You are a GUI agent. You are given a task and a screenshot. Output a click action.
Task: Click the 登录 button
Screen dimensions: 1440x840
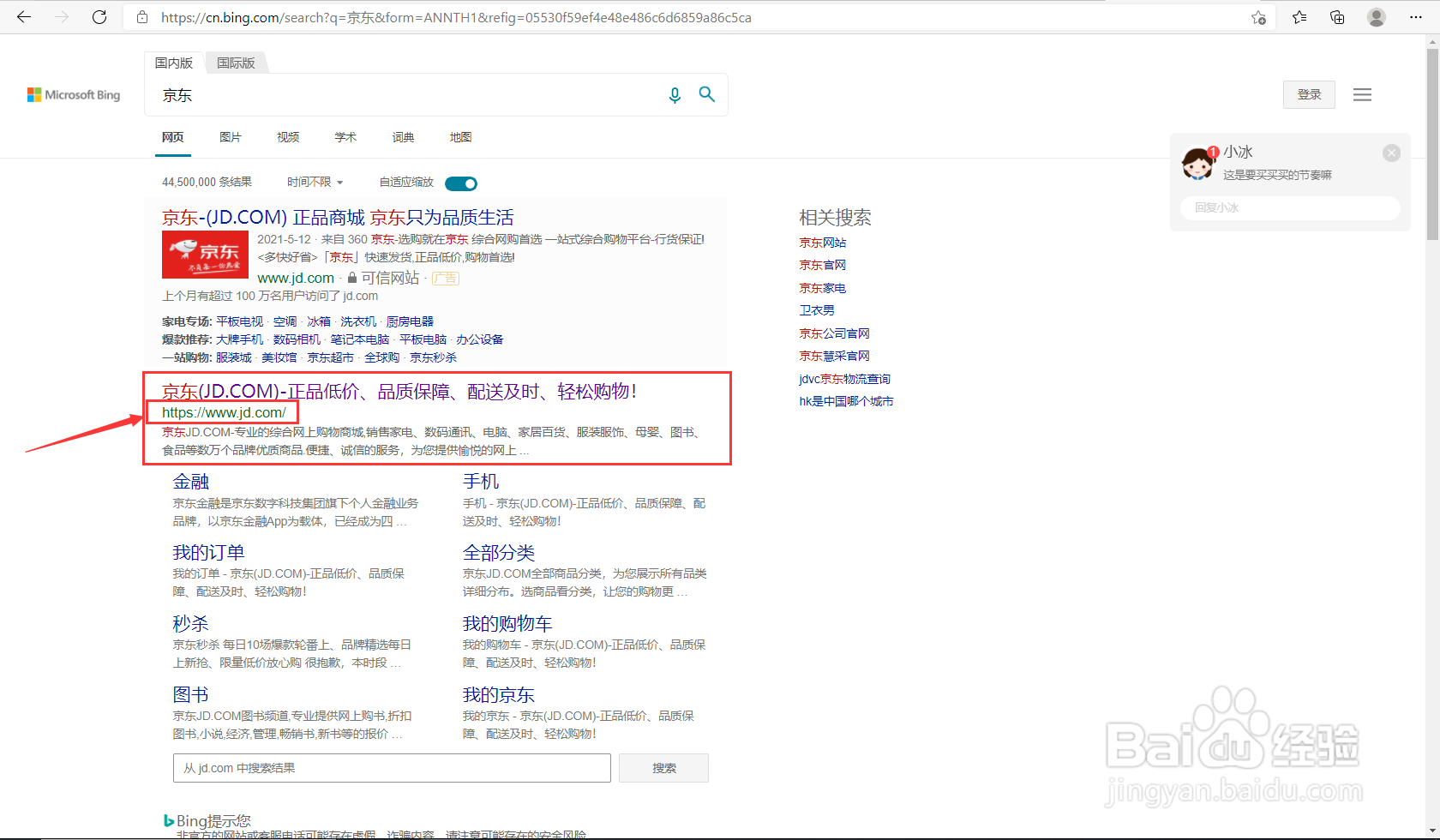1309,94
